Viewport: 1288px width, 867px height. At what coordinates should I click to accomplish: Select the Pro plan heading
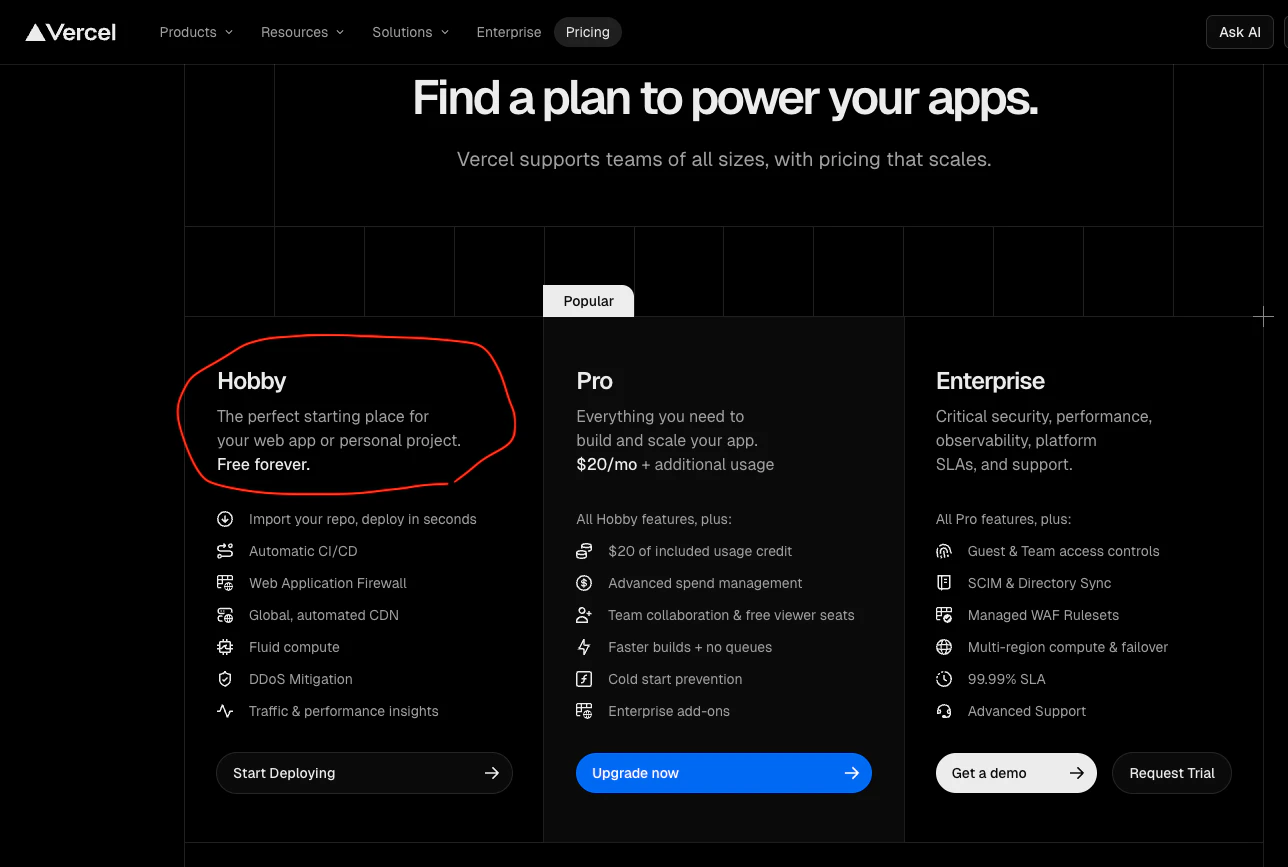(x=595, y=381)
